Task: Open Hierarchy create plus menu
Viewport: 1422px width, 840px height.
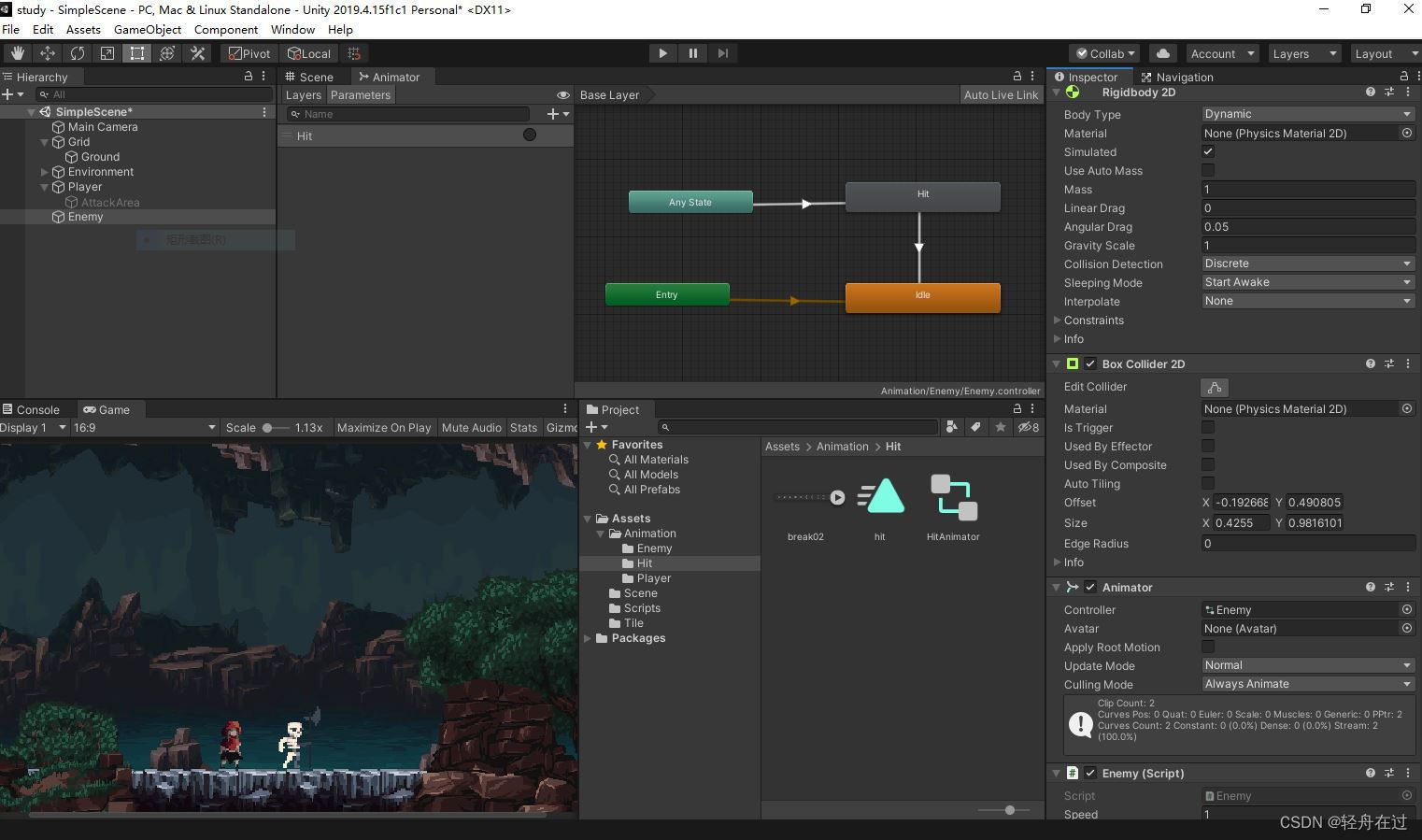Action: pyautogui.click(x=12, y=94)
